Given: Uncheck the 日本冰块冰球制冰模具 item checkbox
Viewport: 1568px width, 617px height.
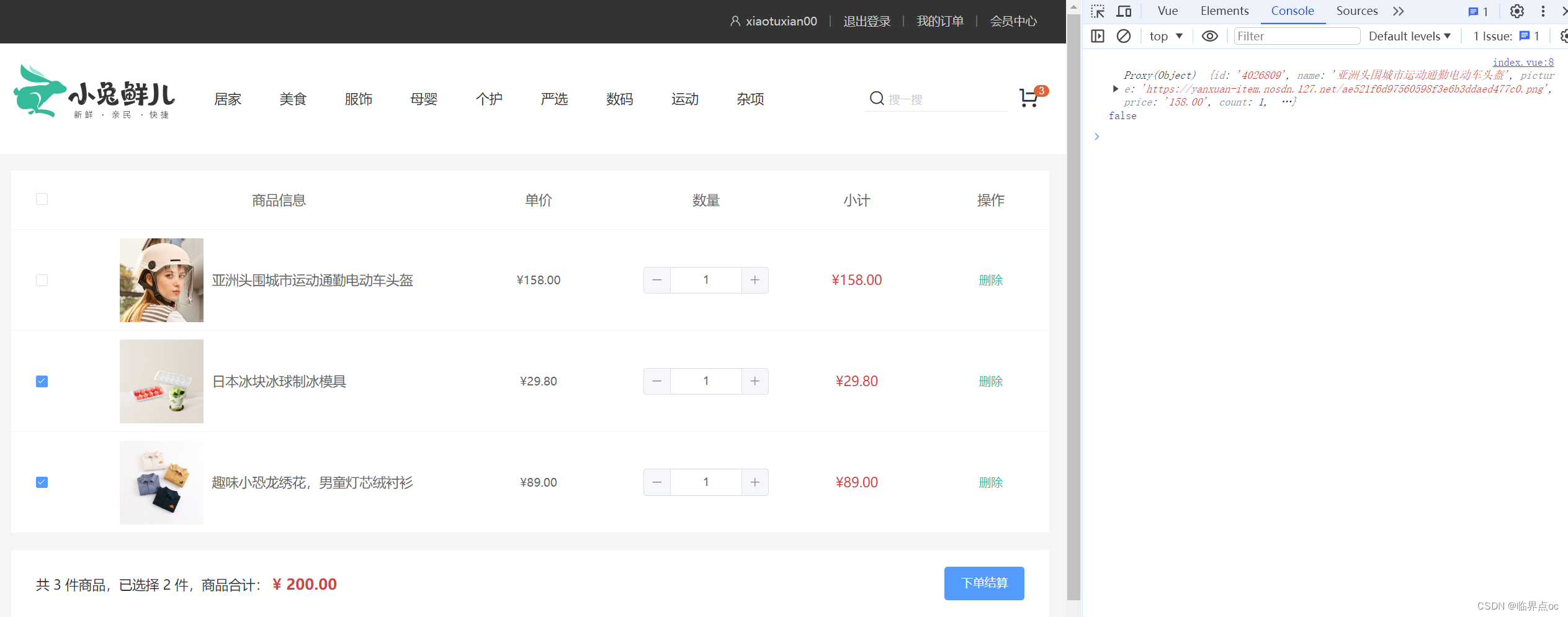Looking at the screenshot, I should click(x=42, y=381).
